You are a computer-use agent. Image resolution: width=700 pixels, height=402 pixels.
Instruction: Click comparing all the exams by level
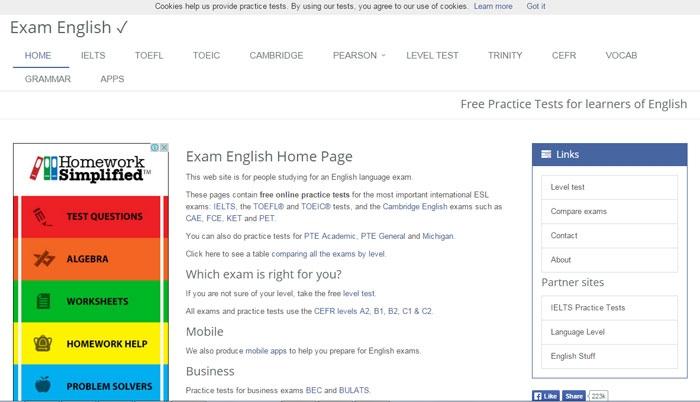[x=328, y=254]
